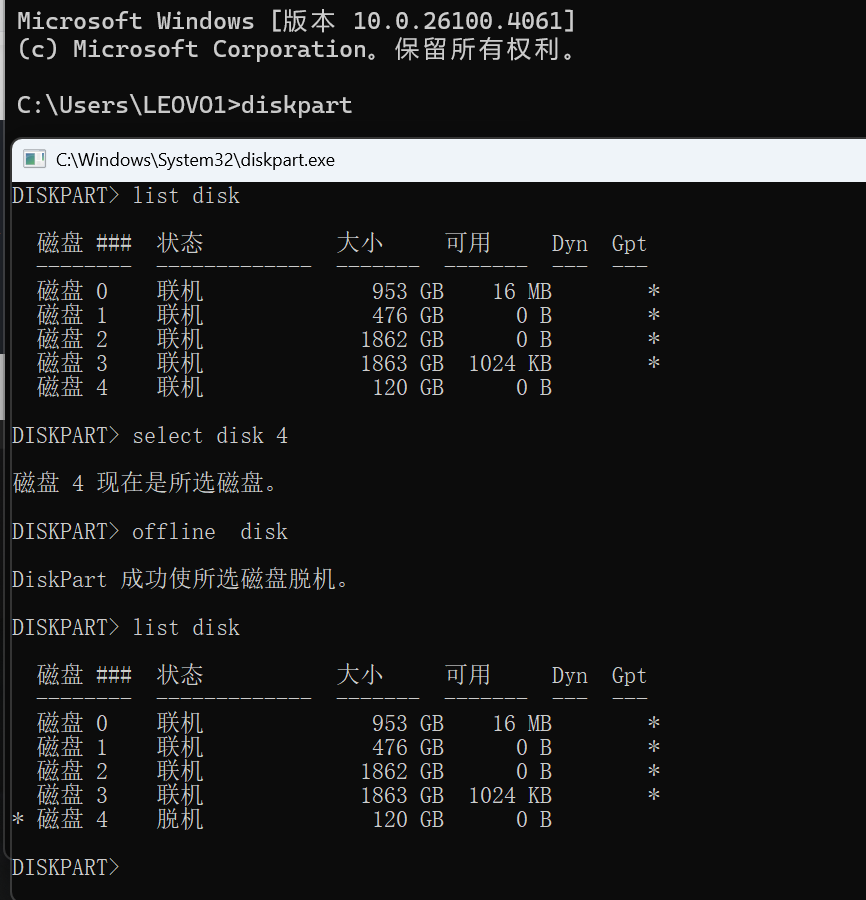Click the 联机 status of 磁盘 4 before offline

point(180,387)
